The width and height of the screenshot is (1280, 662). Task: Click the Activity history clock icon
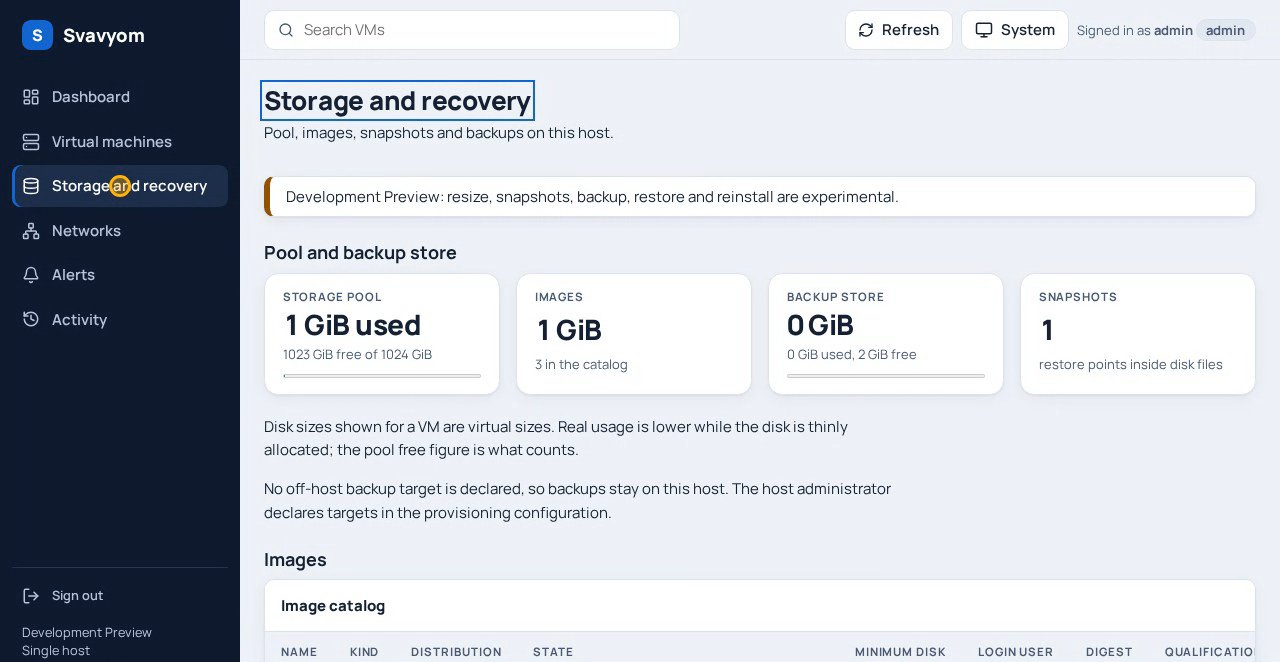(x=31, y=320)
